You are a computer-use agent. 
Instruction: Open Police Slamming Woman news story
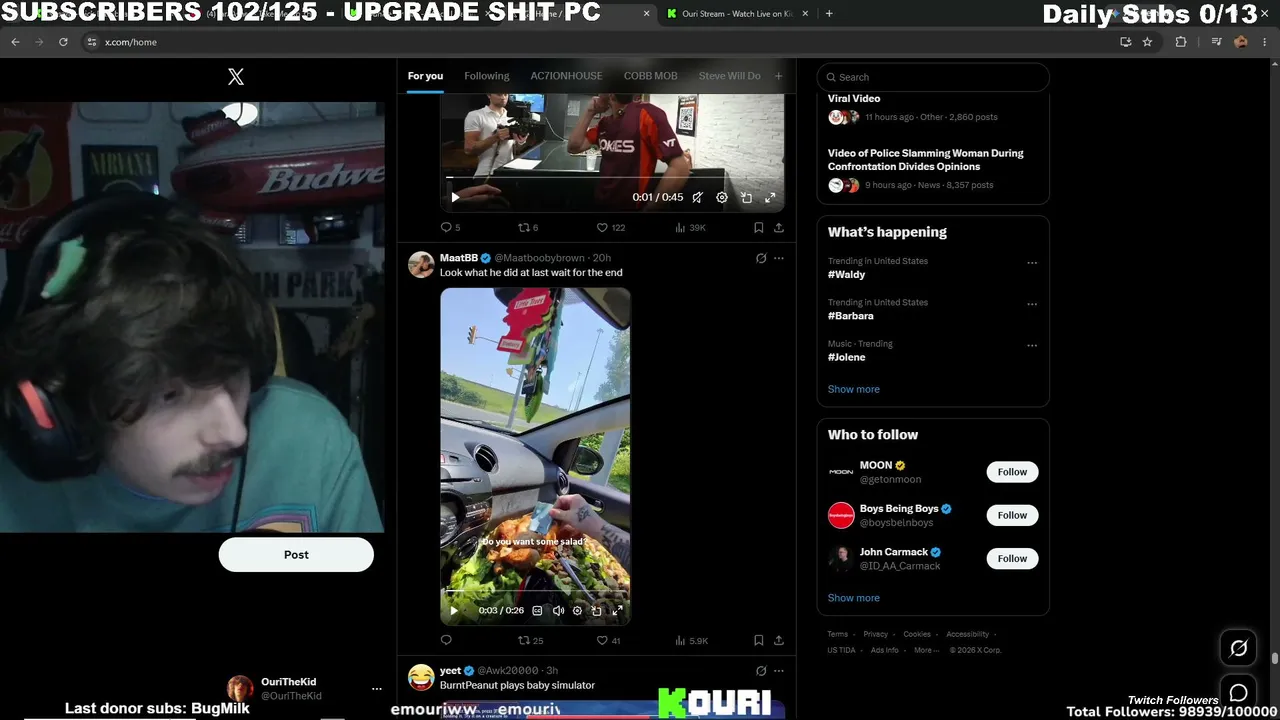(x=926, y=160)
